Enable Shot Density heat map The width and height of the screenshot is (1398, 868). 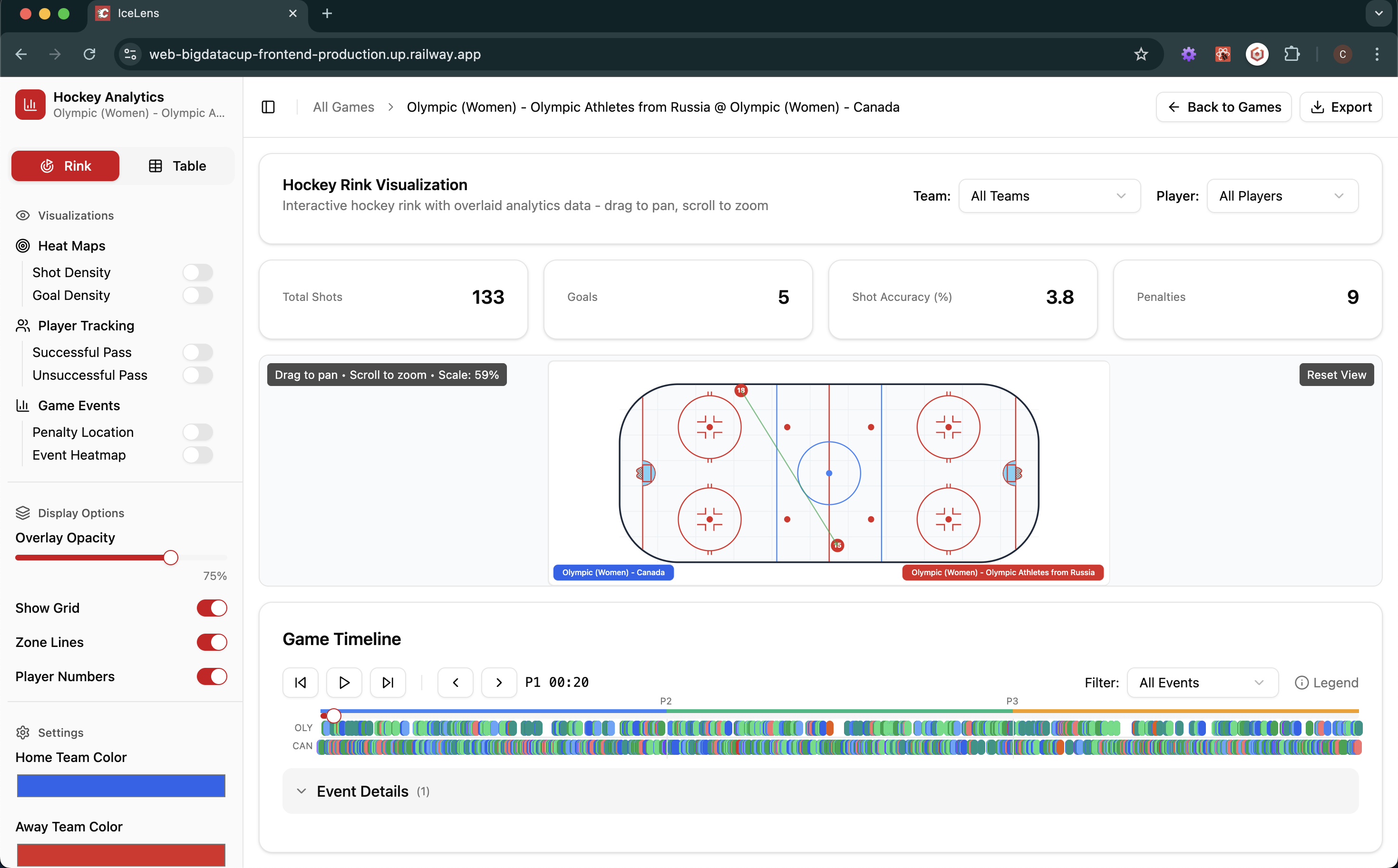197,272
